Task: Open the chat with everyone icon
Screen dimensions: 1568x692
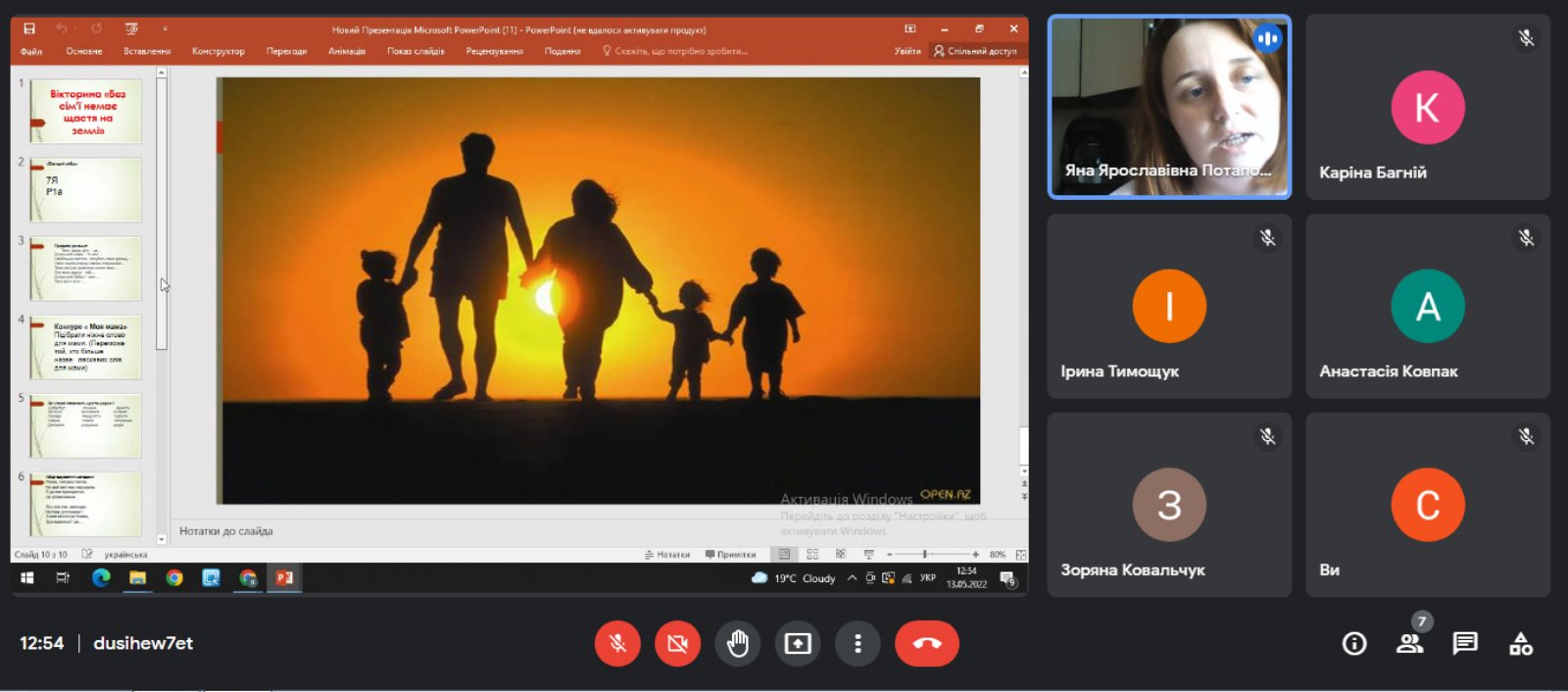Action: click(x=1465, y=644)
